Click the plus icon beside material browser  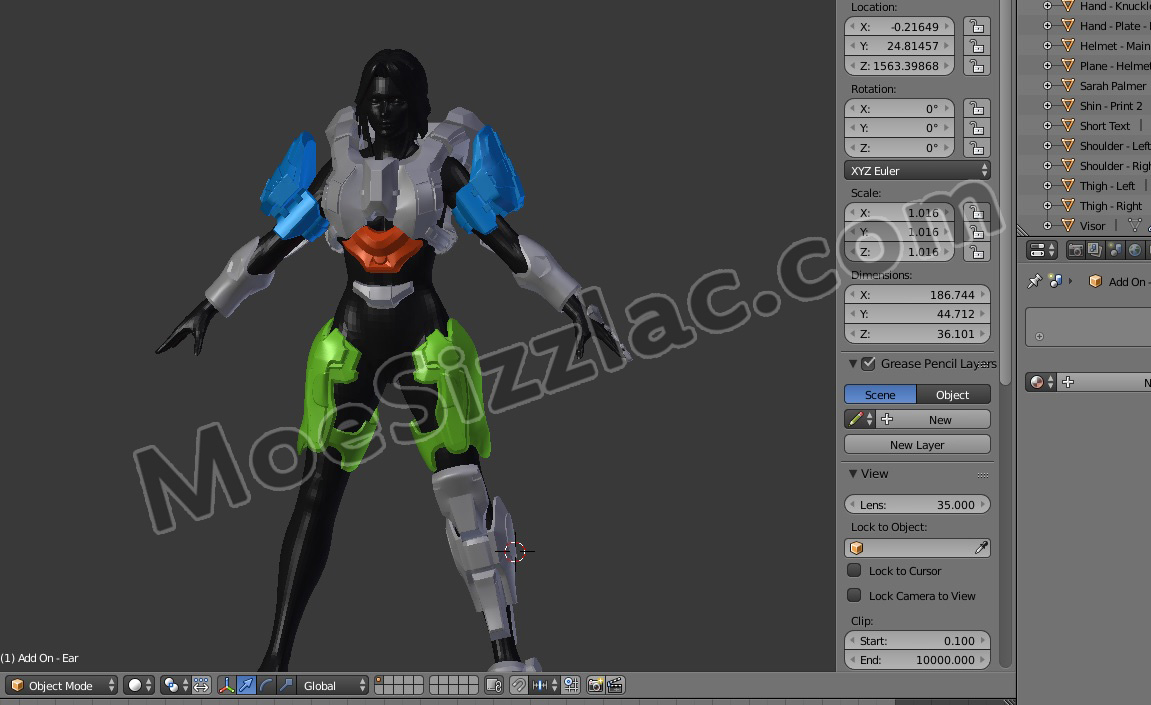[1068, 382]
